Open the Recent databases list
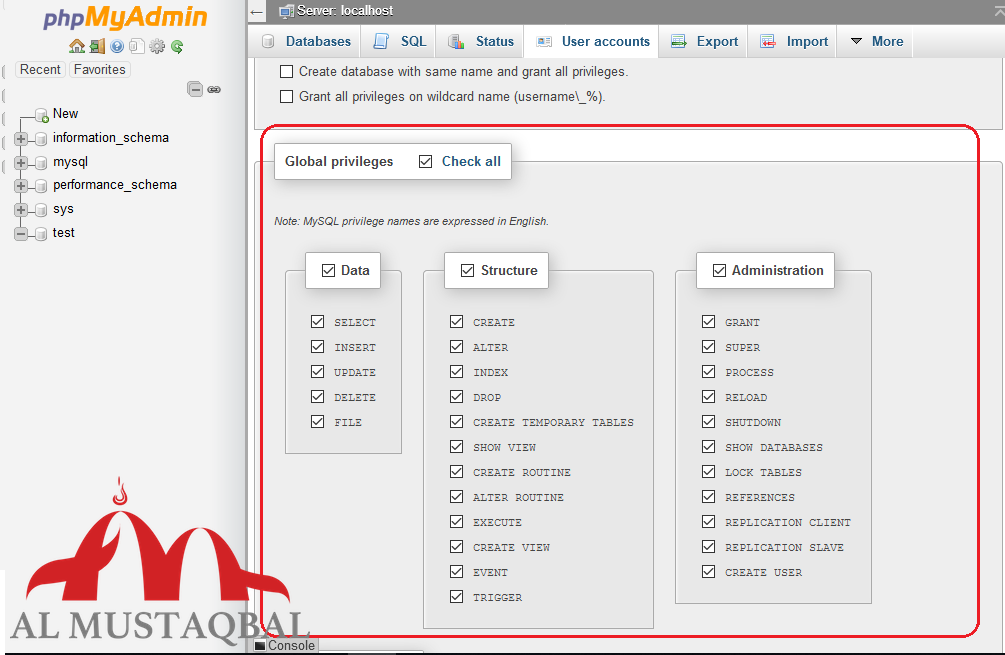The image size is (1005, 655). [40, 69]
